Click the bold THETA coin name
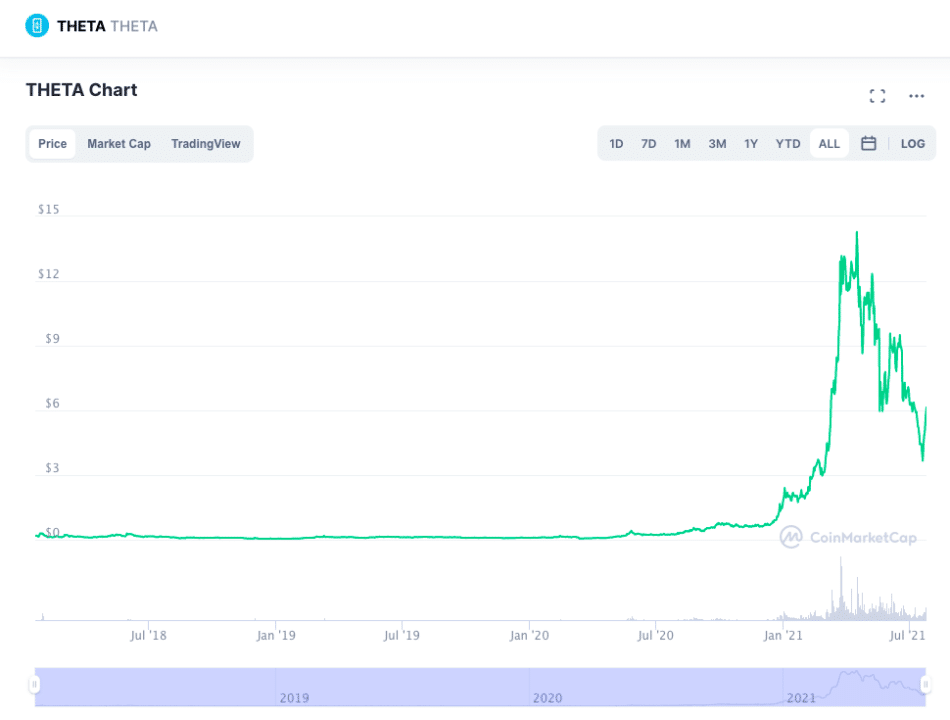Screen dimensions: 950x720 (81, 26)
